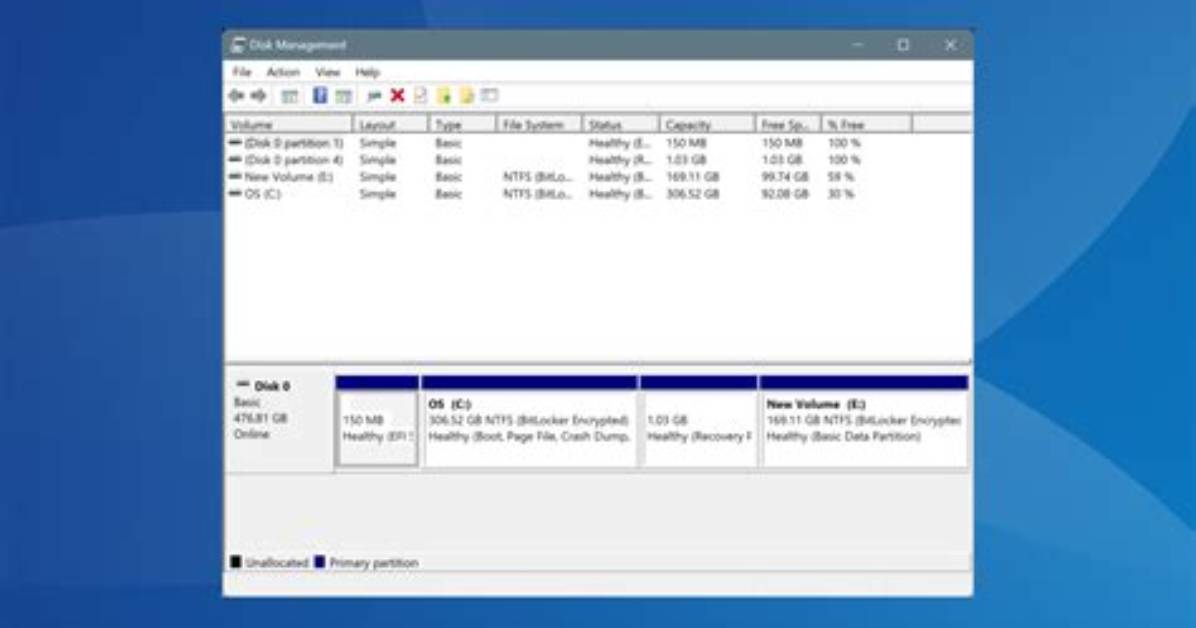Viewport: 1196px width, 628px height.
Task: Select the 1.03 GB Recovery partition block
Action: 699,420
